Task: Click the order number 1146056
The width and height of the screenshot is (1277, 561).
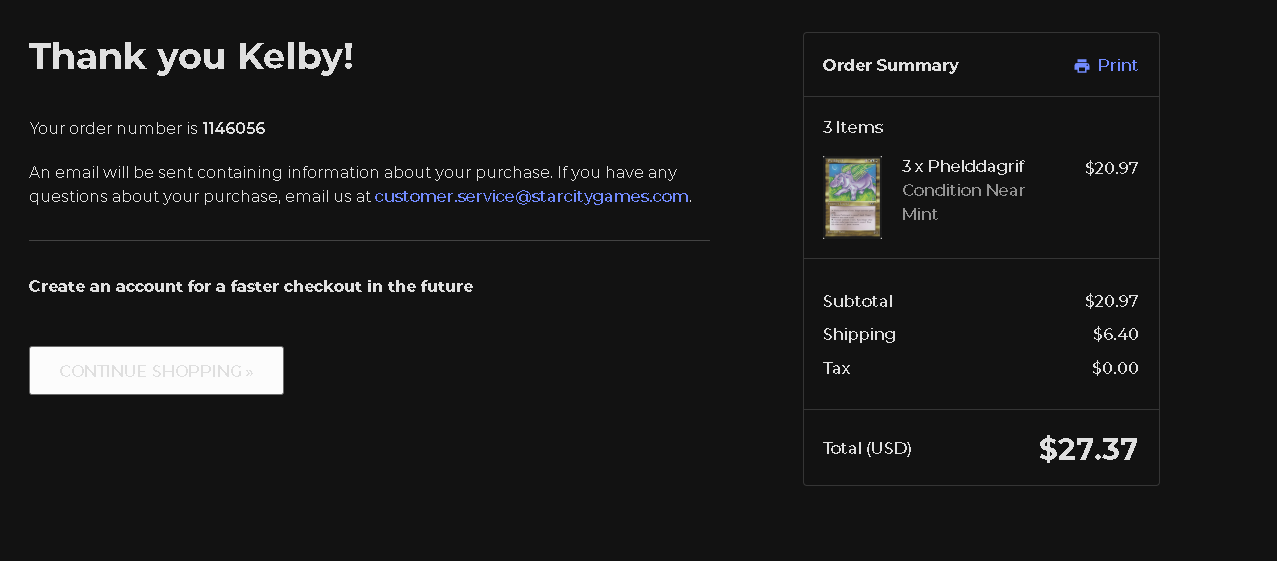Action: click(x=233, y=128)
